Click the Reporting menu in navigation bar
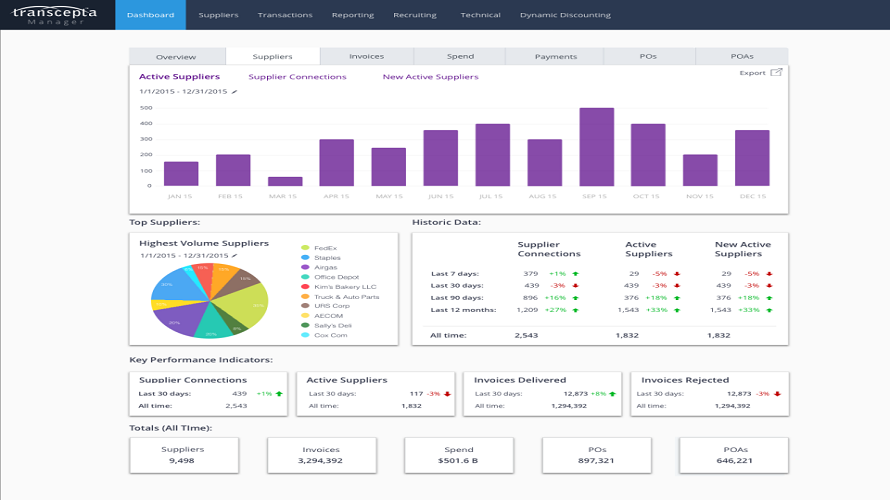Screen dimensions: 890x500 point(353,15)
